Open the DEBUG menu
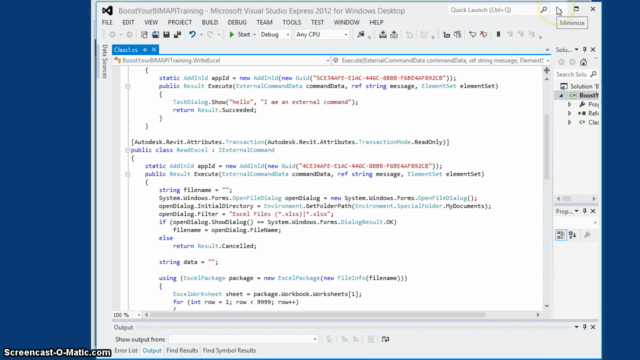This screenshot has width=640, height=360. click(237, 22)
